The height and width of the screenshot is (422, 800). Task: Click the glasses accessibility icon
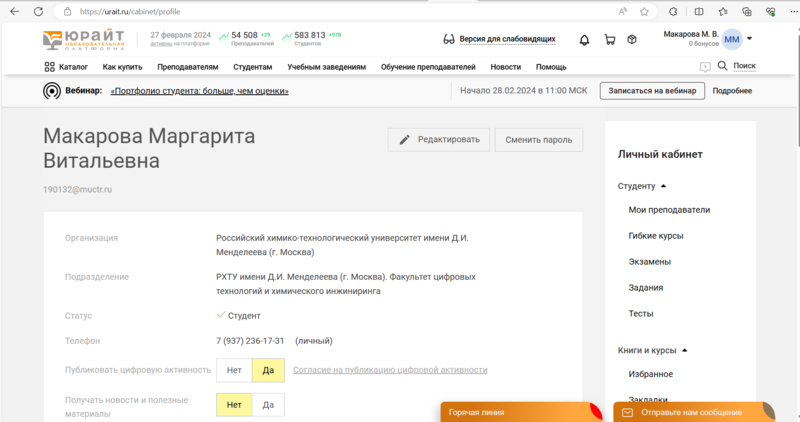pos(448,39)
